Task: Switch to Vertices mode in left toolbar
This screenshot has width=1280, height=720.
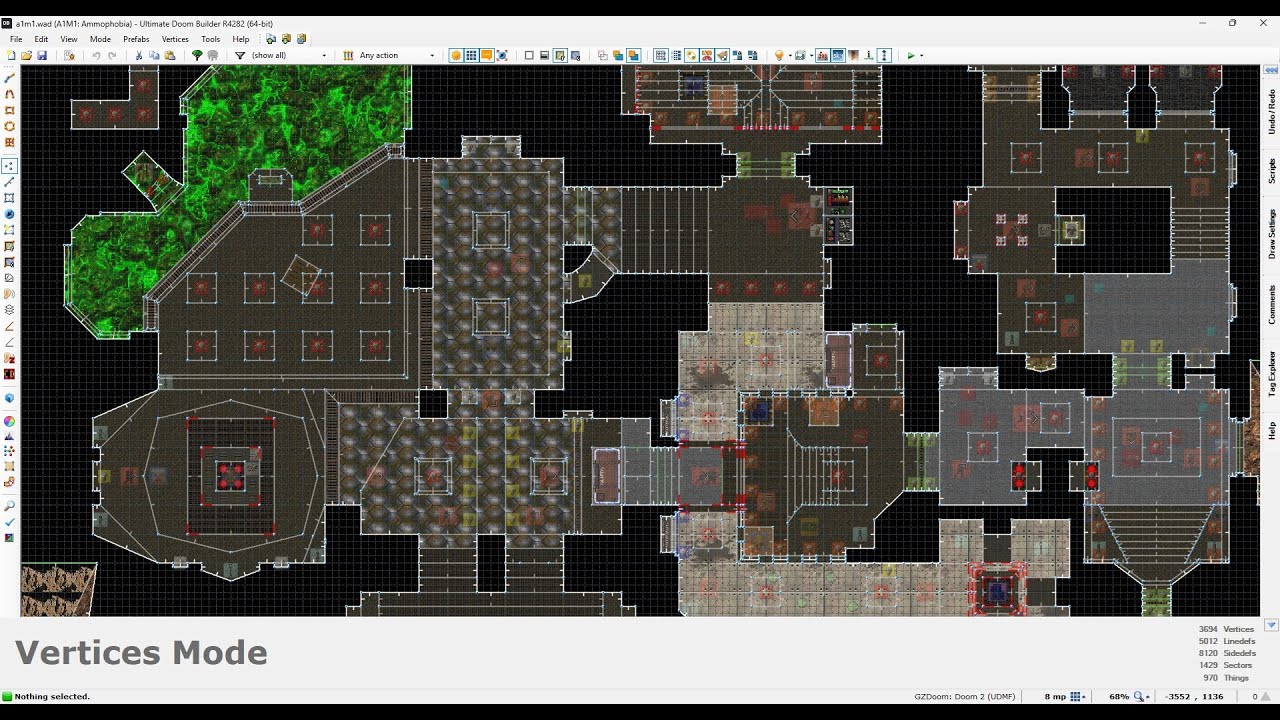Action: (10, 165)
